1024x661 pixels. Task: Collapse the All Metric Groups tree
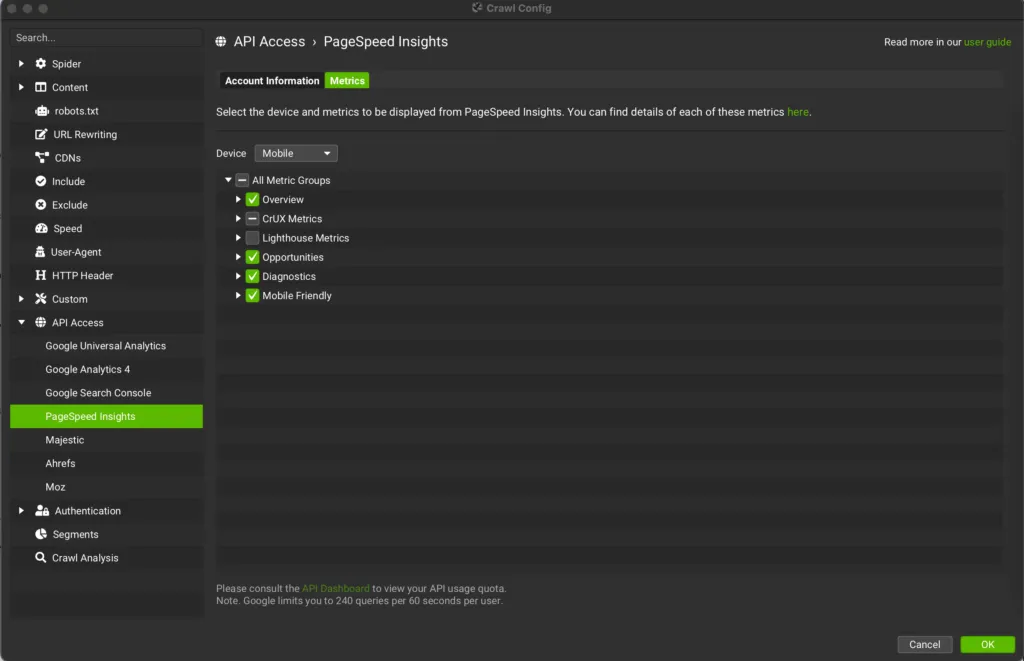pos(228,180)
